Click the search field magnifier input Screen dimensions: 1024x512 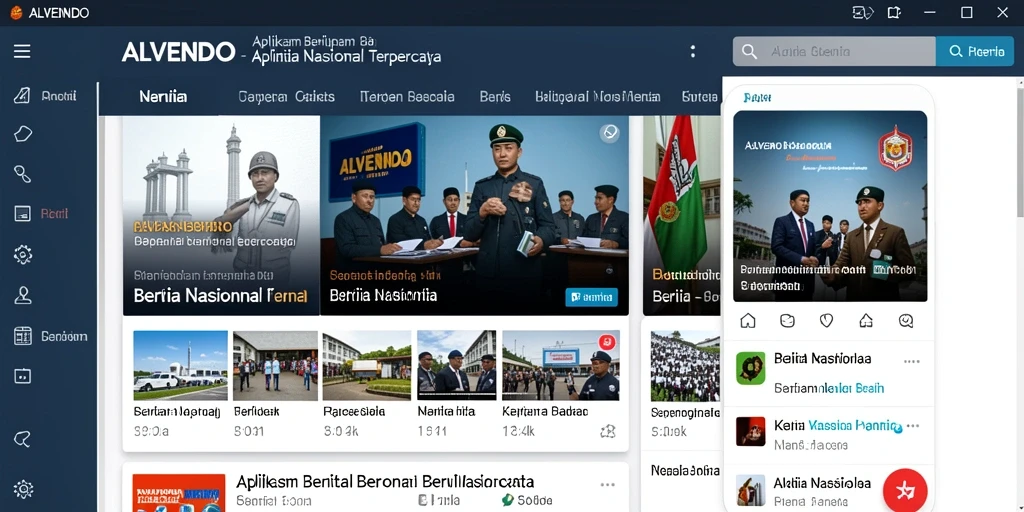coord(834,52)
